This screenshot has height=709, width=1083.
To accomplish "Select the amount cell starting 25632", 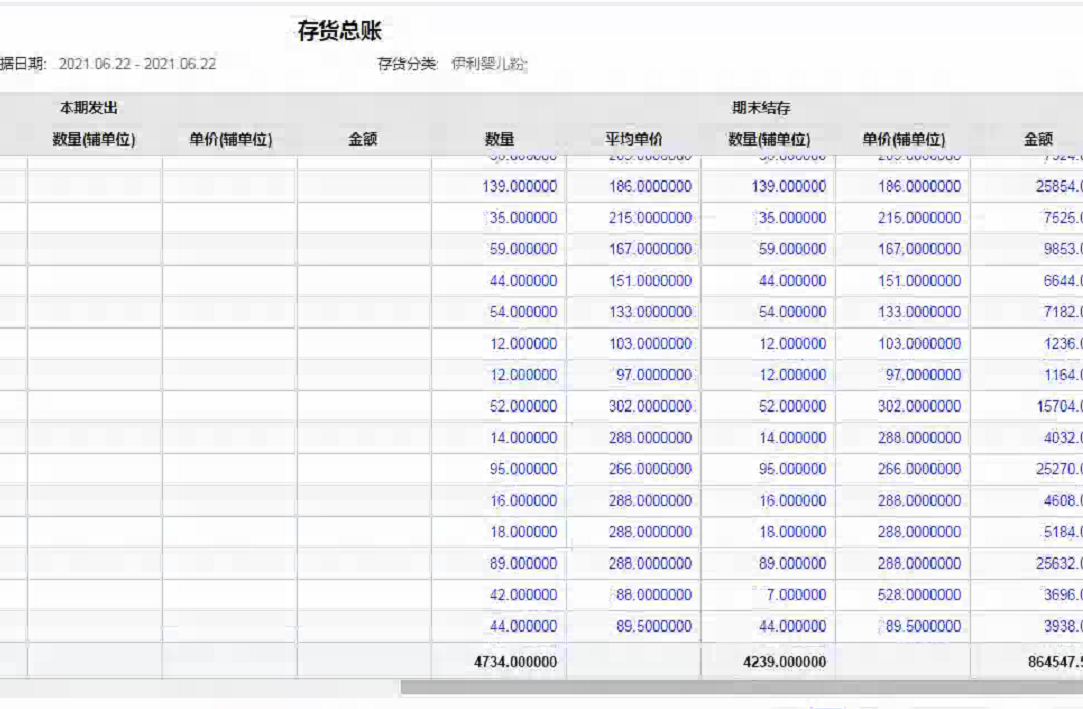I will pyautogui.click(x=1059, y=563).
